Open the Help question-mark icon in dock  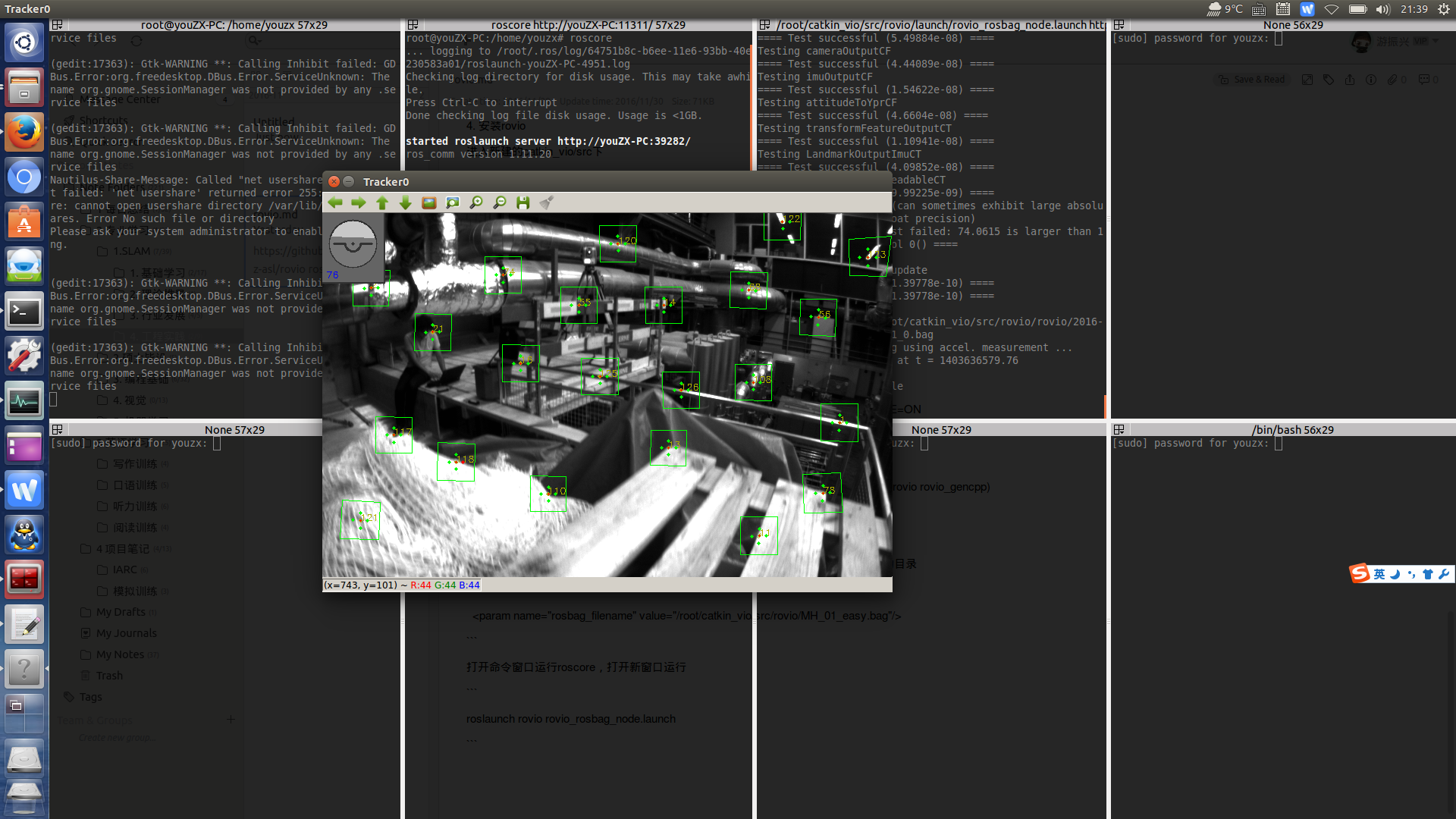(24, 670)
